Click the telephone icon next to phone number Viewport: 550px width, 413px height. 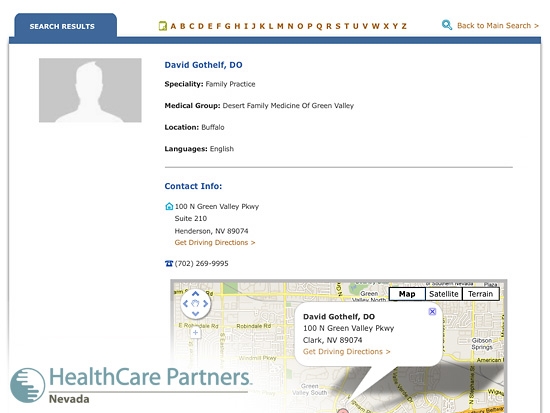point(169,263)
